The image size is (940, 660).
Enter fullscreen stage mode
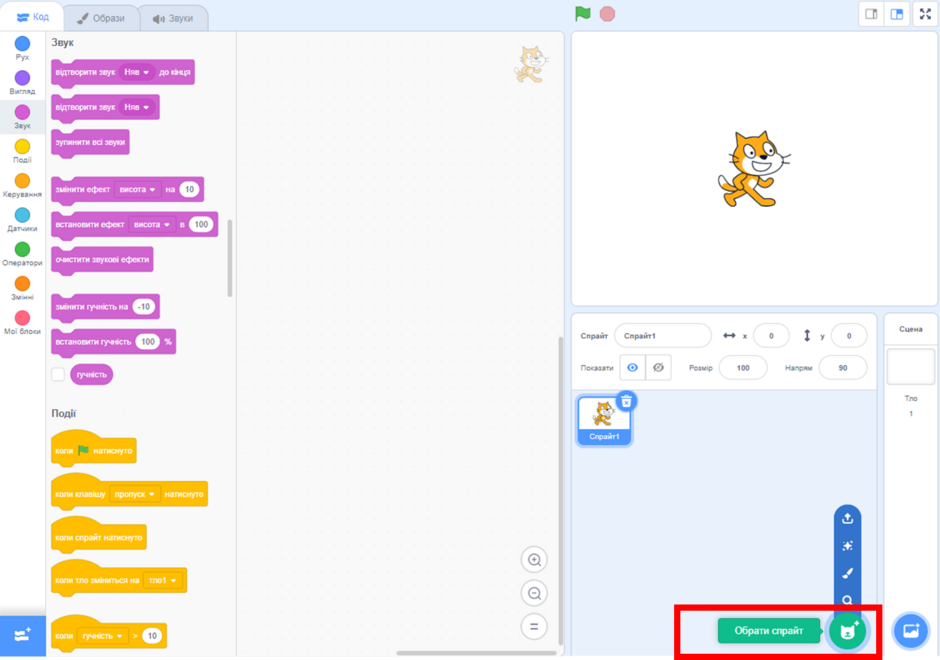925,14
